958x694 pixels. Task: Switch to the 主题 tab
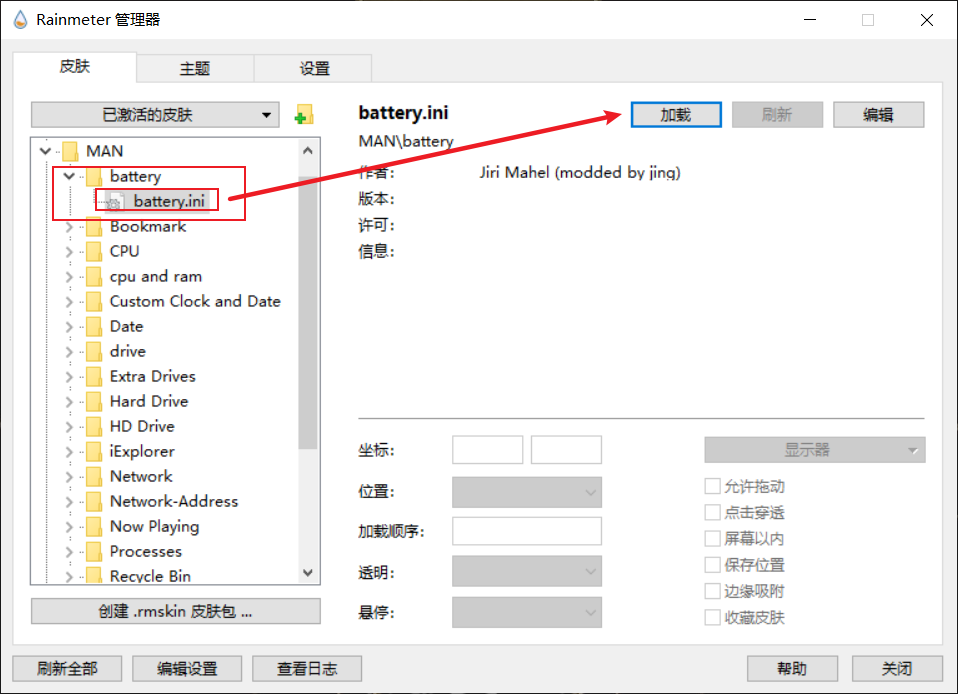coord(195,68)
